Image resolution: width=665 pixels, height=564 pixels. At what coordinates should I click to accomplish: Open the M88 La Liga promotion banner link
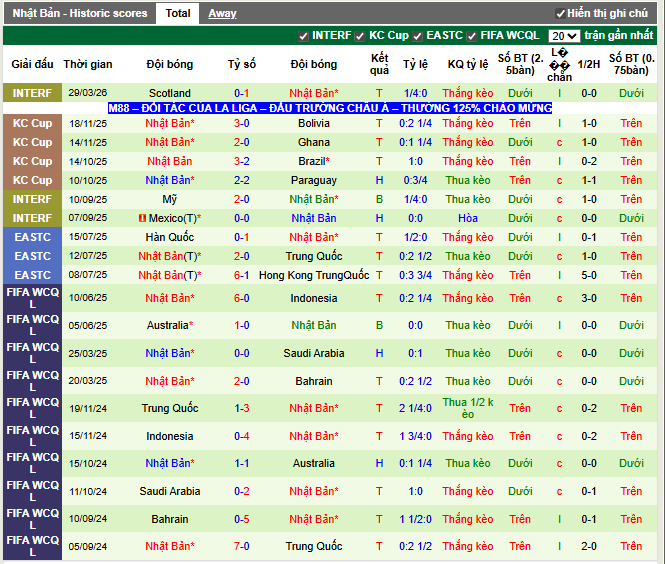point(332,108)
